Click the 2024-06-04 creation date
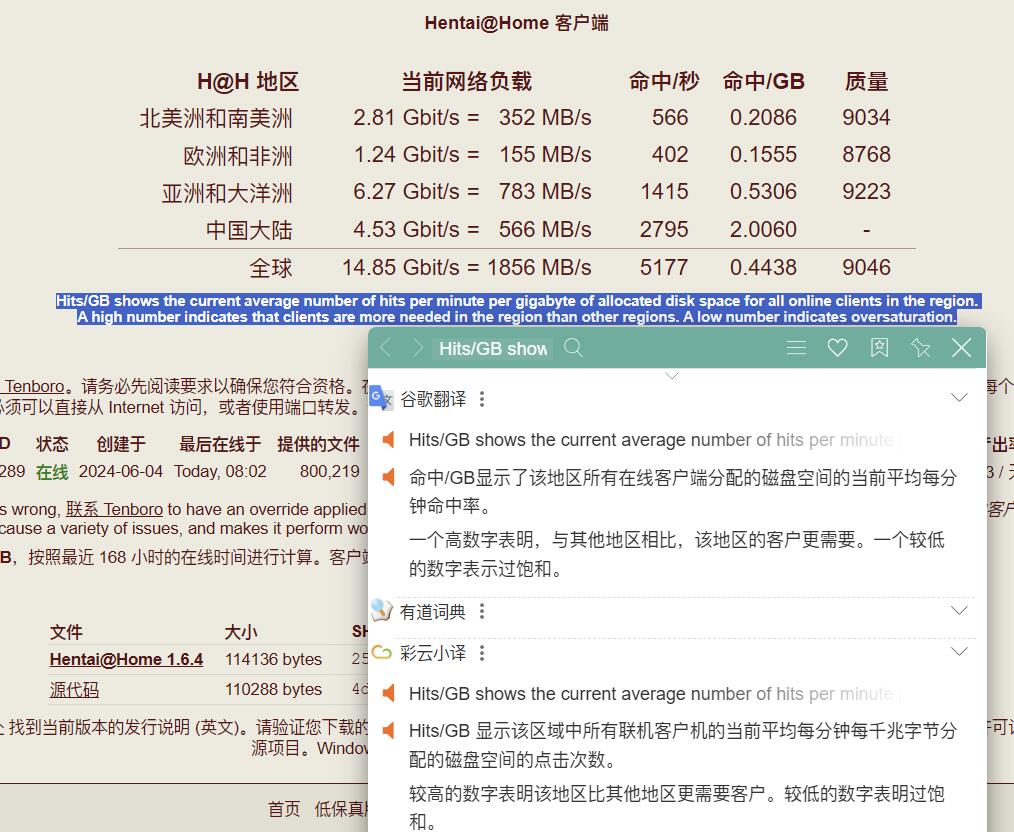This screenshot has width=1014, height=832. pyautogui.click(x=121, y=471)
